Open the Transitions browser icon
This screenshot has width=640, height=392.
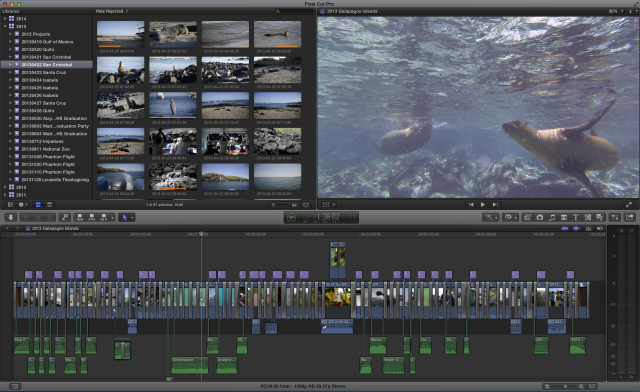tap(564, 217)
